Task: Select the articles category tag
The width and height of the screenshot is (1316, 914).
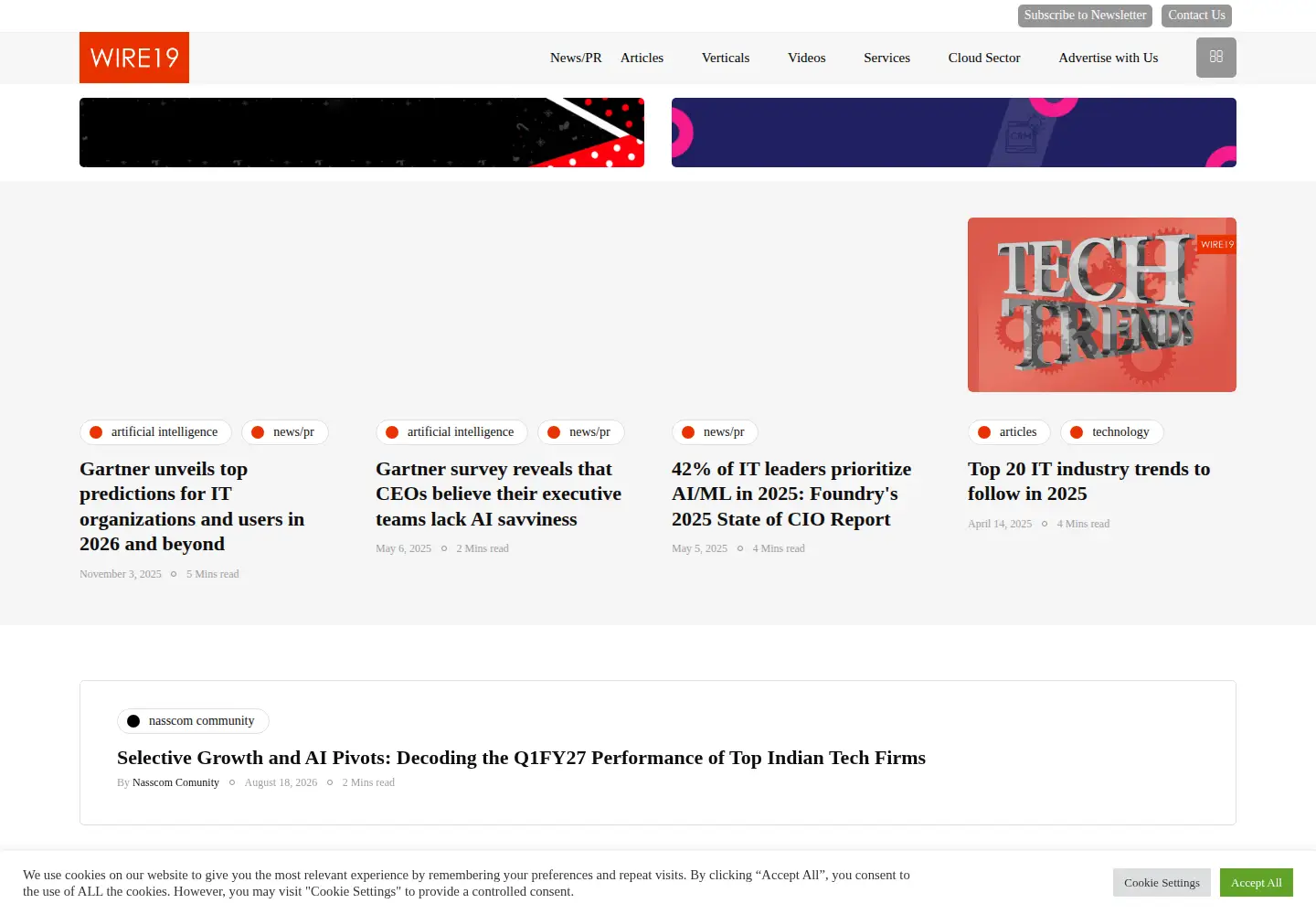Action: click(x=1009, y=432)
